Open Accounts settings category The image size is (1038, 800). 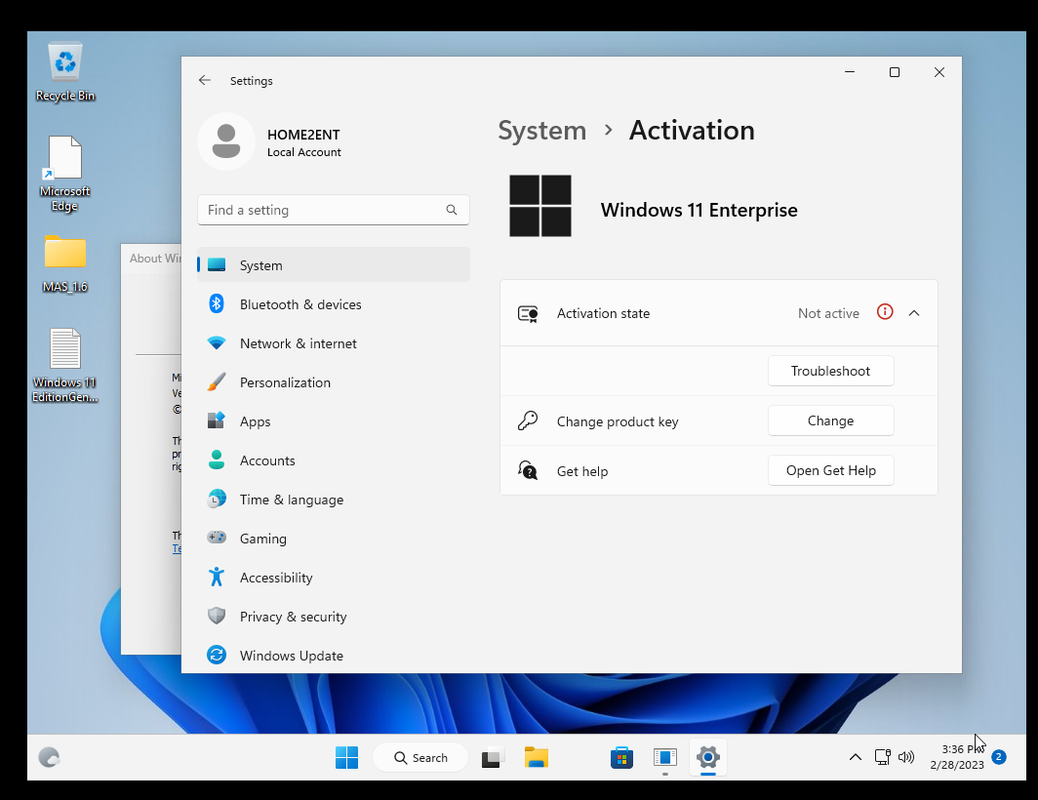333,460
